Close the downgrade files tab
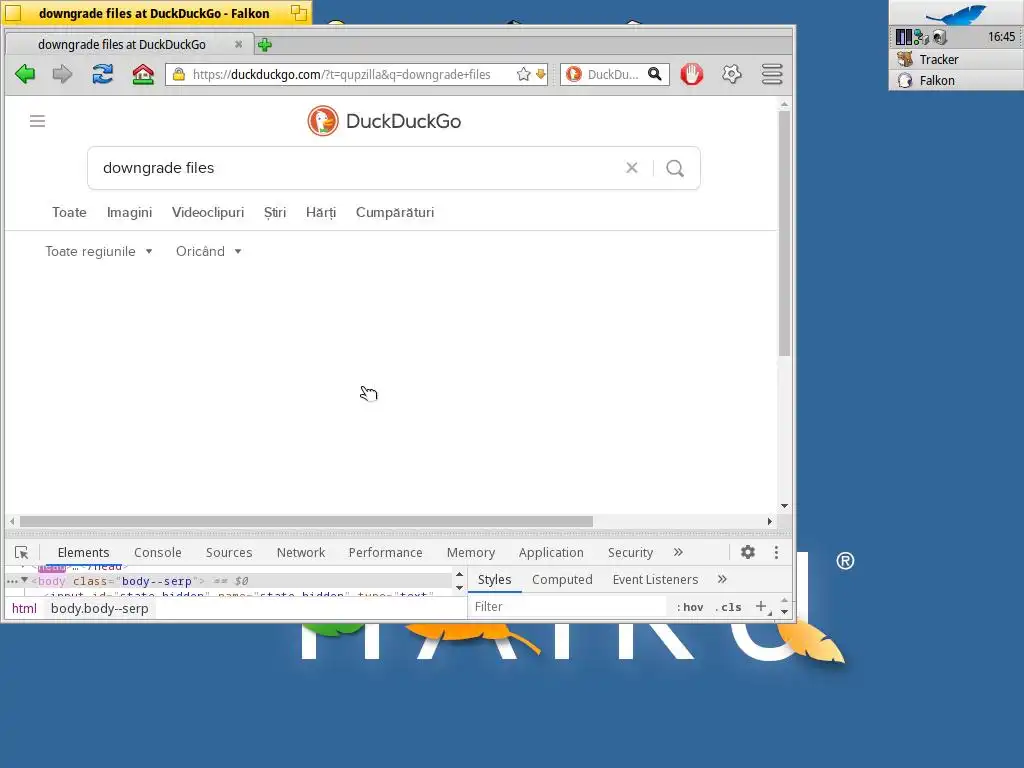 [238, 44]
